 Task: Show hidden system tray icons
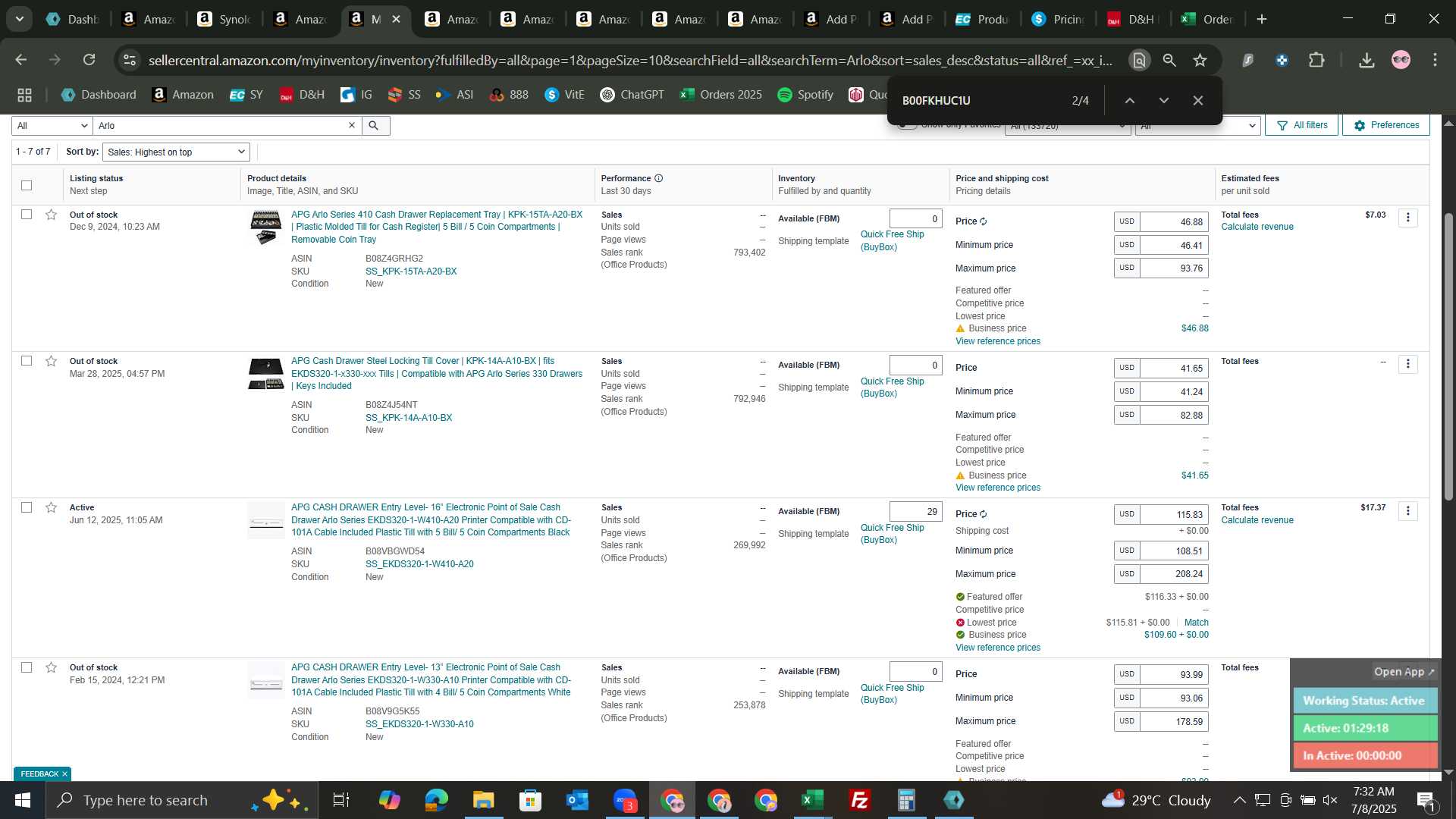point(1239,800)
